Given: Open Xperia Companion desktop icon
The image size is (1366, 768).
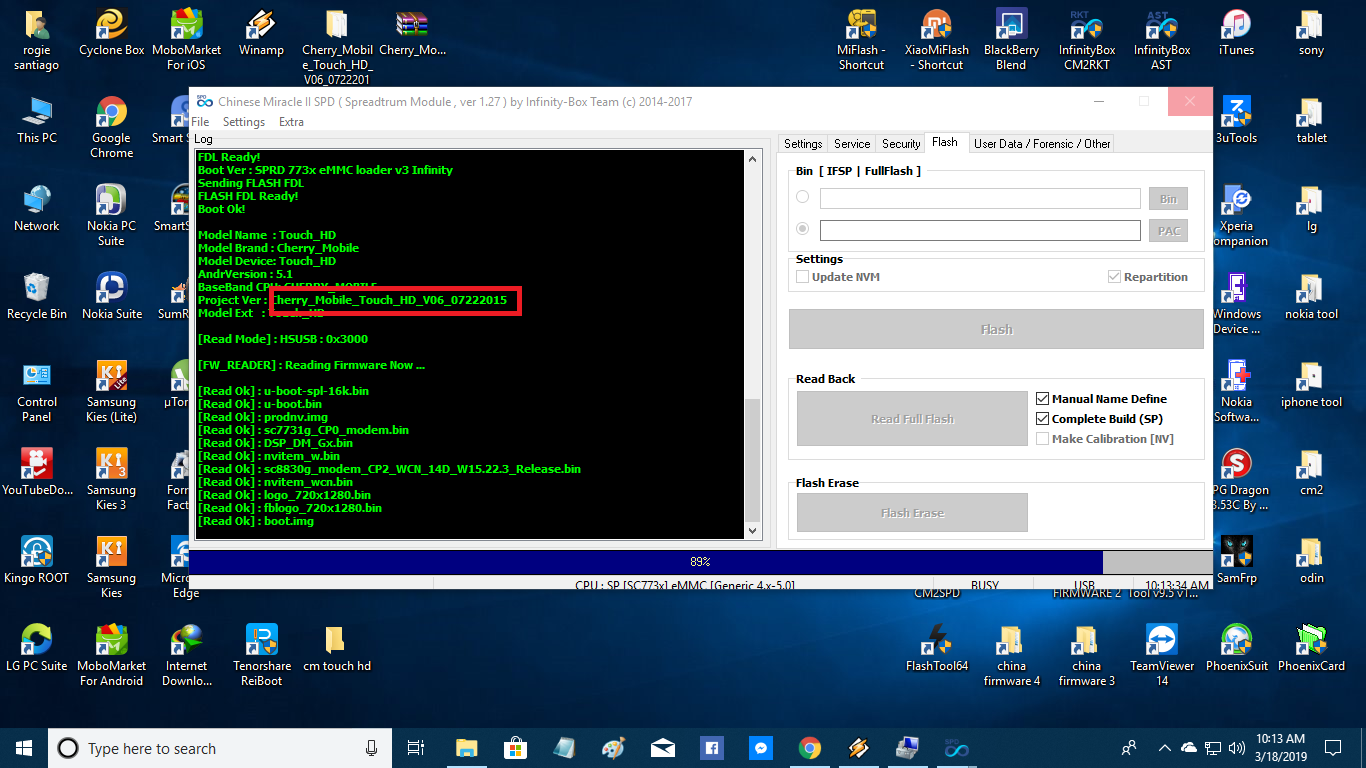Looking at the screenshot, I should click(x=1238, y=216).
